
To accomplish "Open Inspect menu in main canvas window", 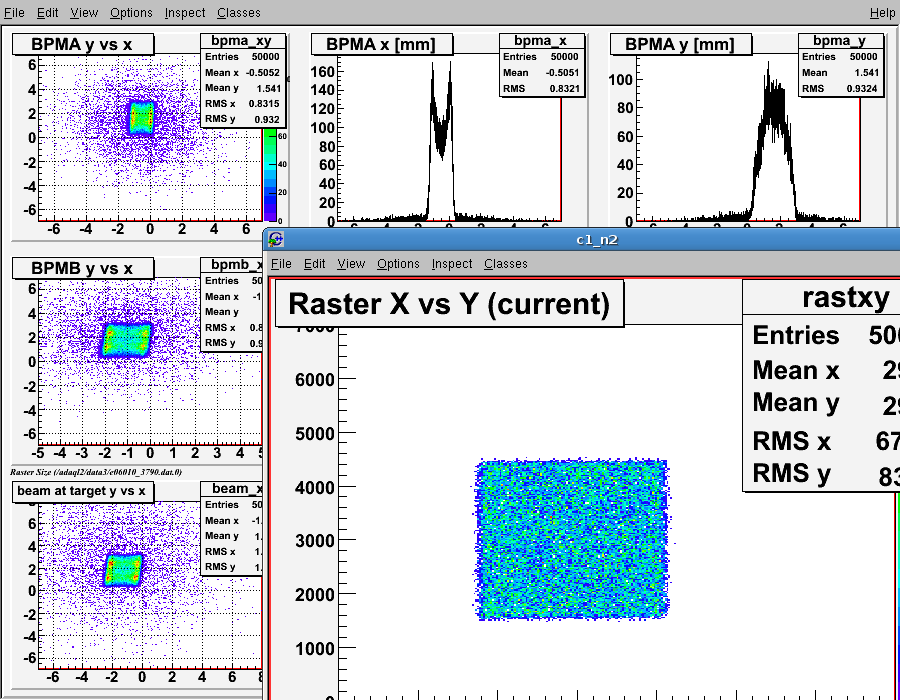I will point(185,13).
